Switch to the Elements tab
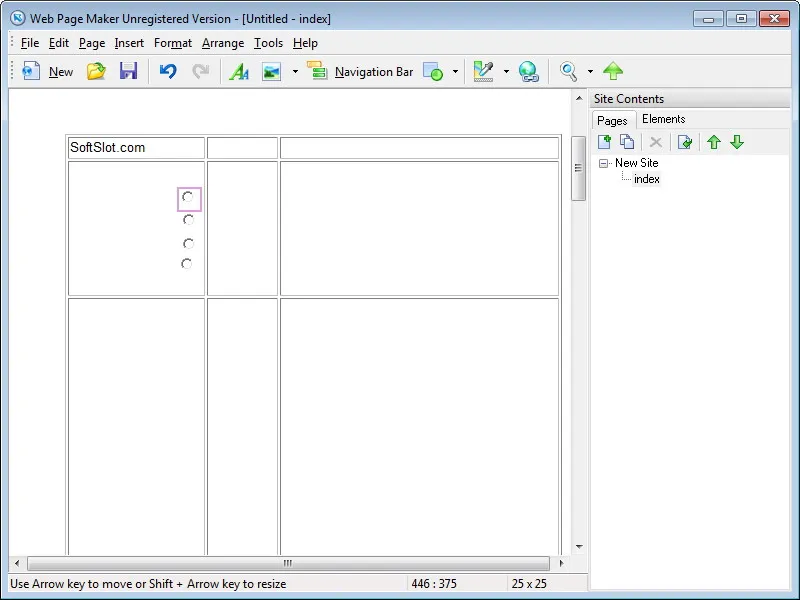 (x=663, y=119)
